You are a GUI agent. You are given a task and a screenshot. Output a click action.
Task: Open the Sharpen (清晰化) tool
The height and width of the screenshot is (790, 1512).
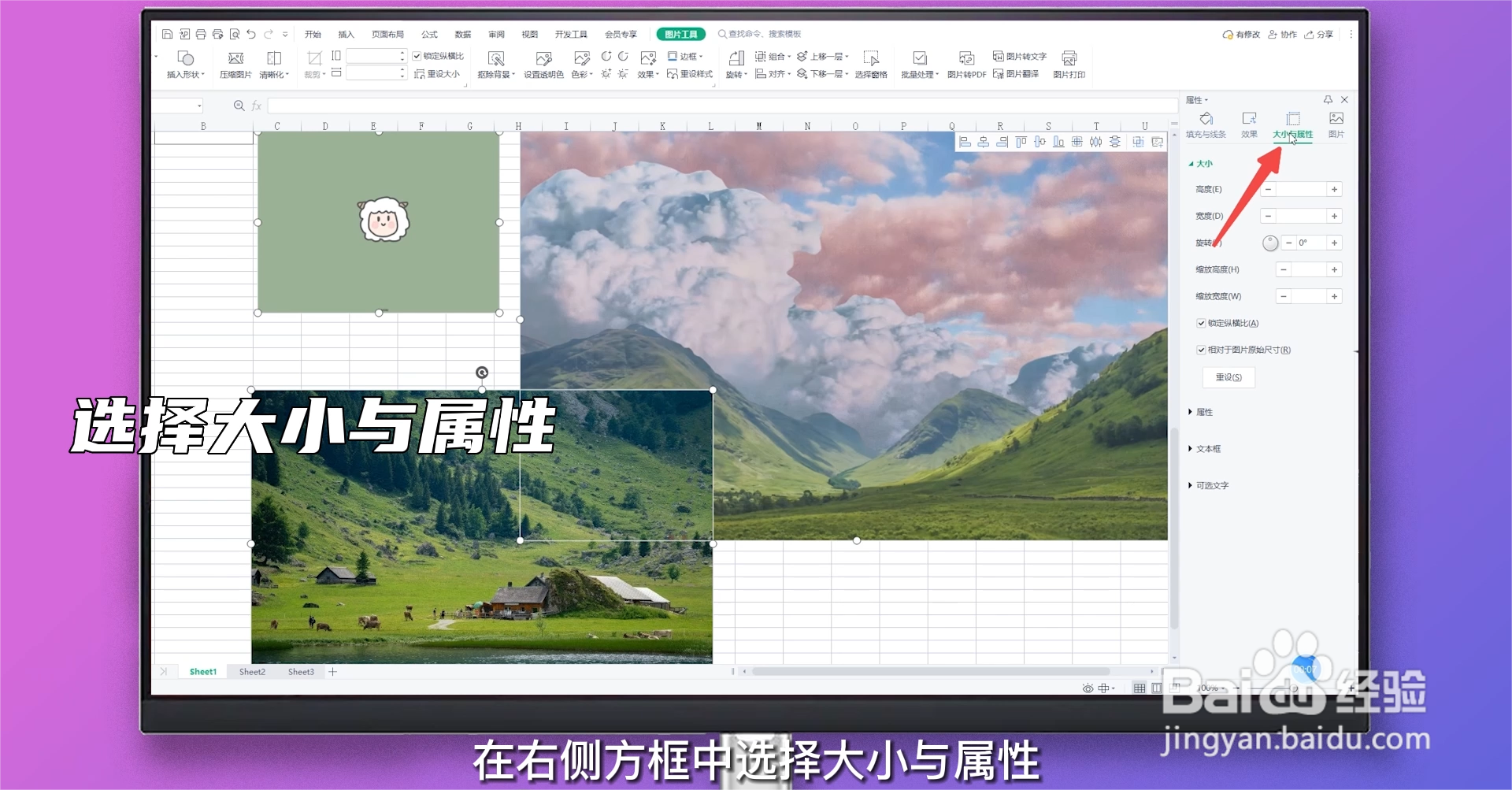tap(274, 65)
